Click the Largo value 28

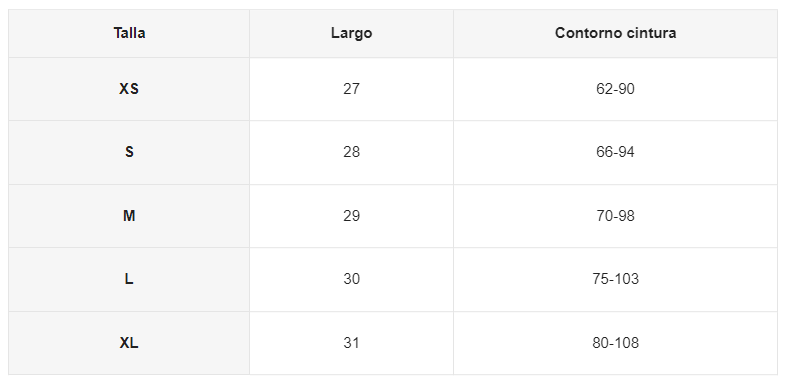(x=351, y=152)
